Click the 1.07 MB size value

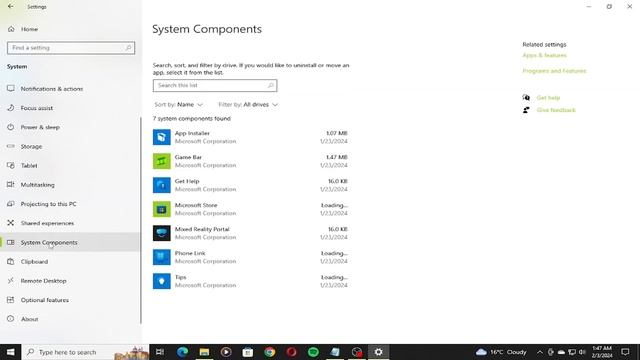(337, 133)
